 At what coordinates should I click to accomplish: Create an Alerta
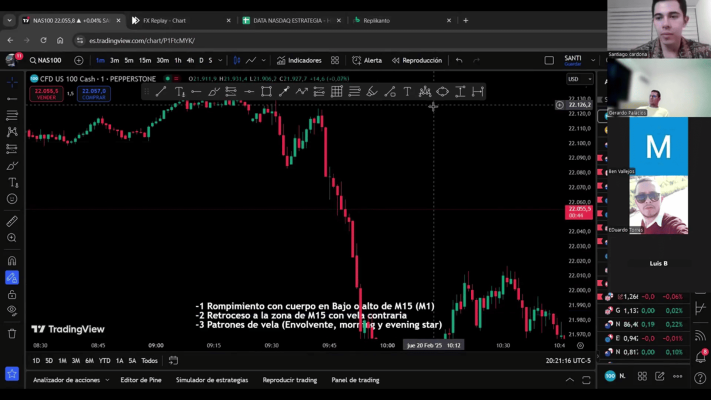367,60
